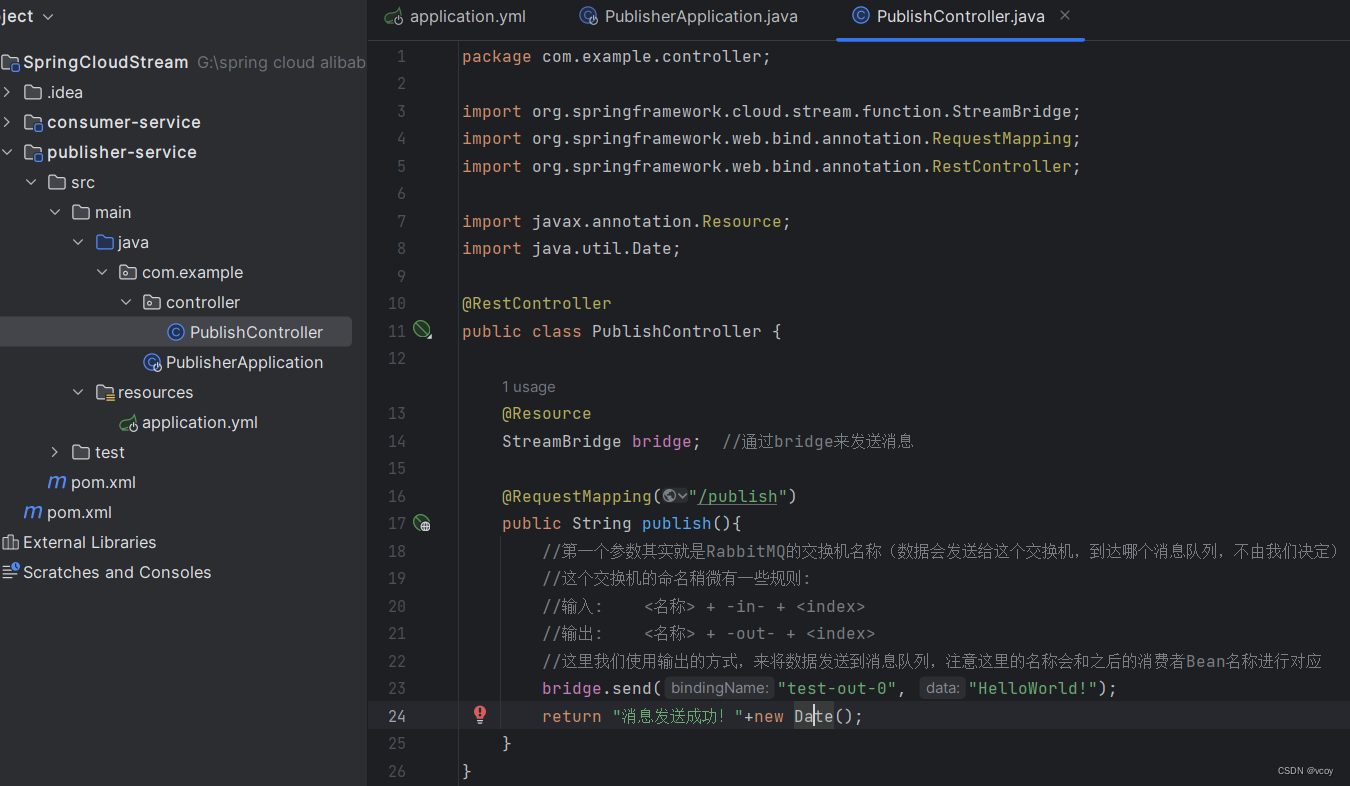Select External Libraries node
The height and width of the screenshot is (786, 1350).
click(89, 542)
